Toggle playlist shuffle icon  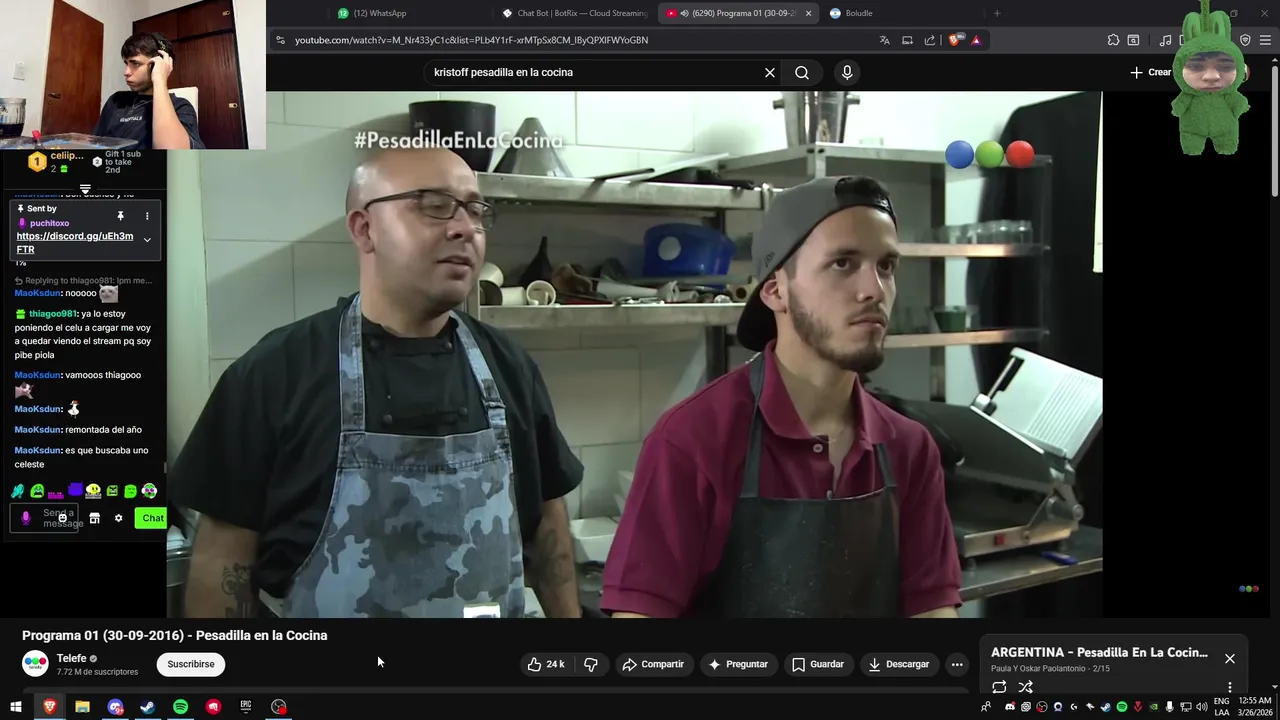tap(1025, 687)
